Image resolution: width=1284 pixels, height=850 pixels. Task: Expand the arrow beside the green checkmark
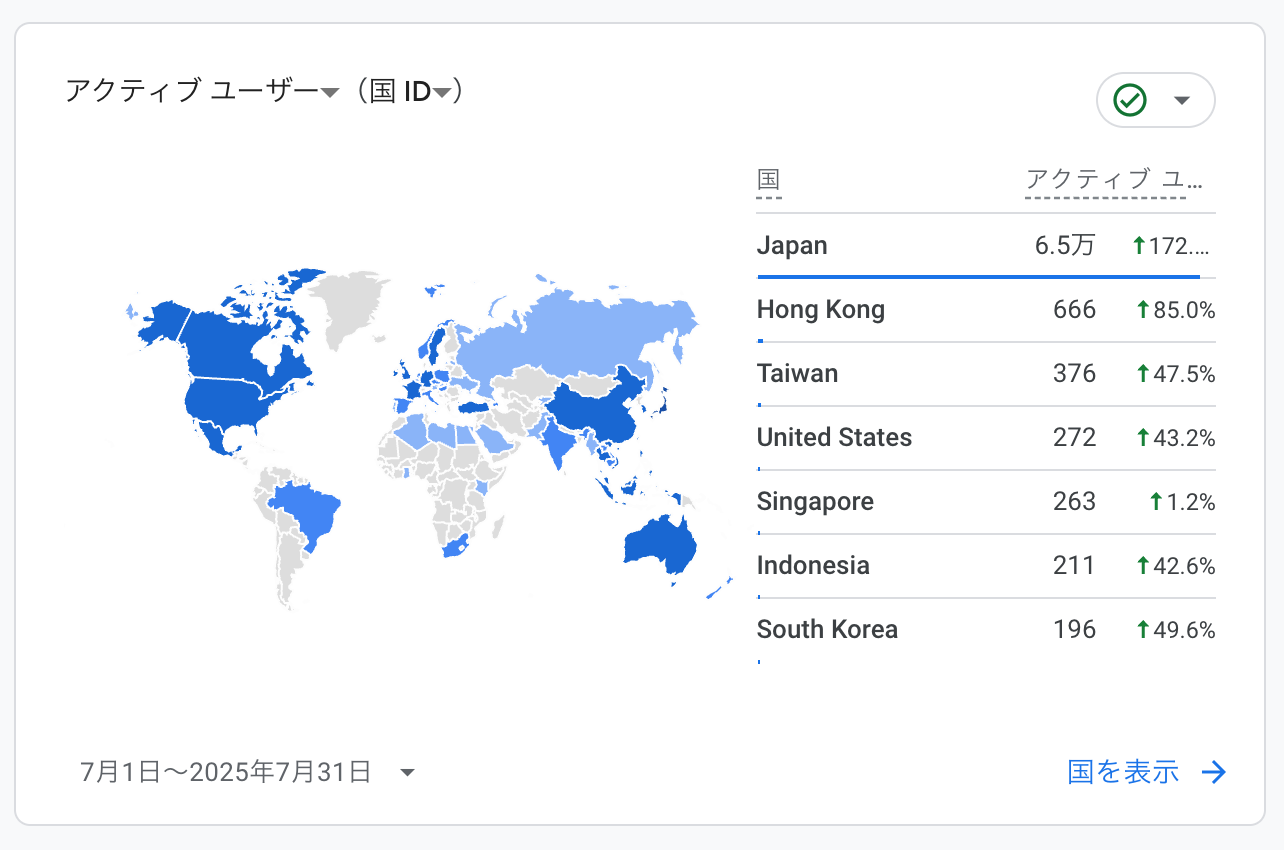(1182, 100)
